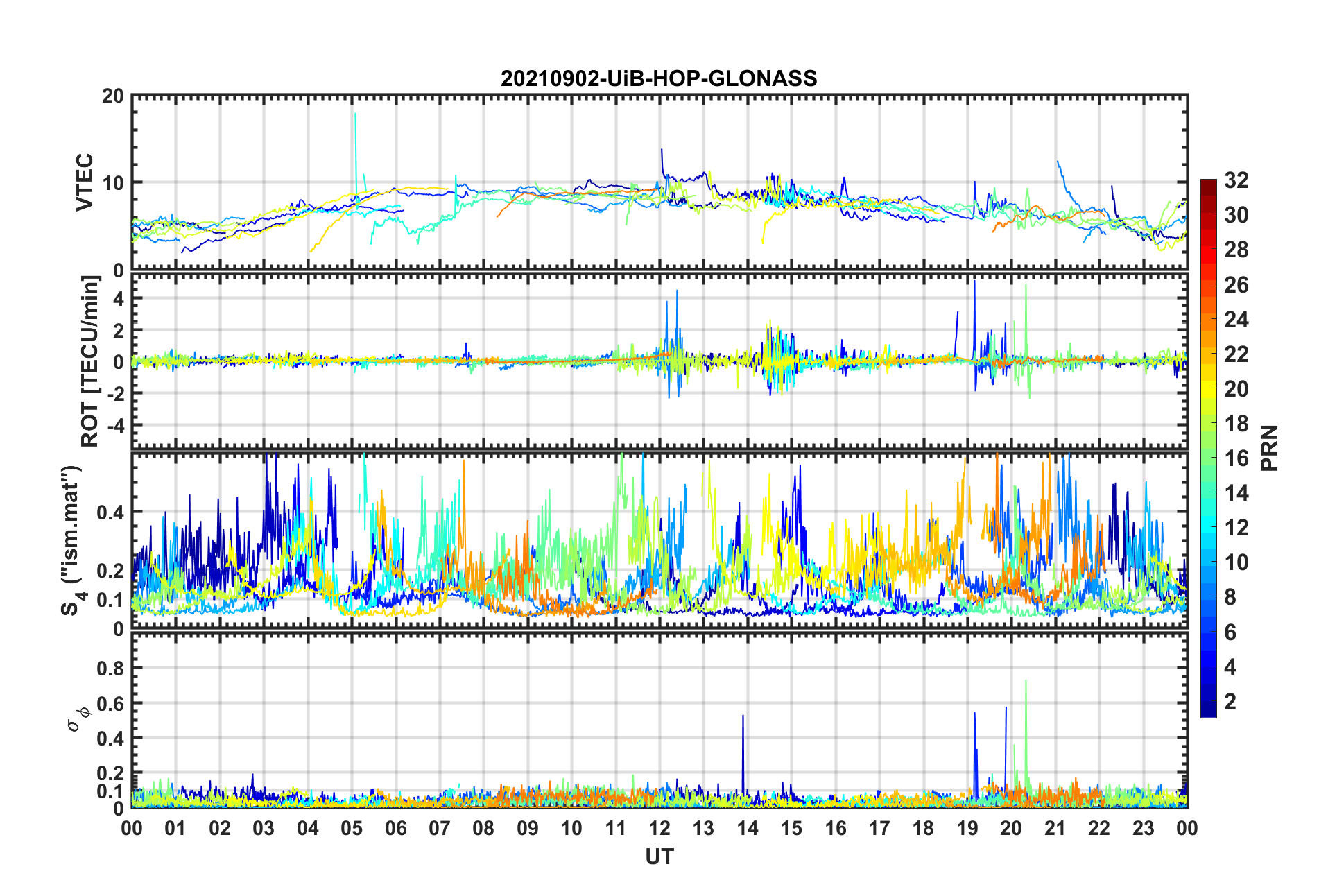Image resolution: width=1319 pixels, height=896 pixels.
Task: Click the VTEC y-axis label
Action: tap(85, 182)
